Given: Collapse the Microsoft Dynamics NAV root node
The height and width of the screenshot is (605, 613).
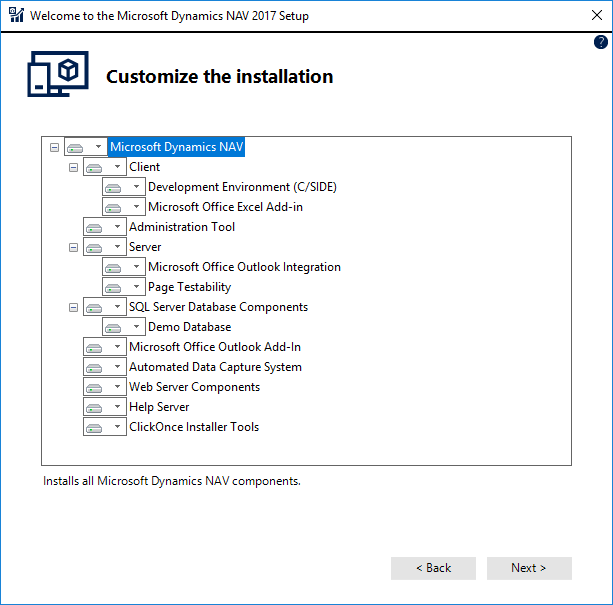Looking at the screenshot, I should (x=54, y=147).
